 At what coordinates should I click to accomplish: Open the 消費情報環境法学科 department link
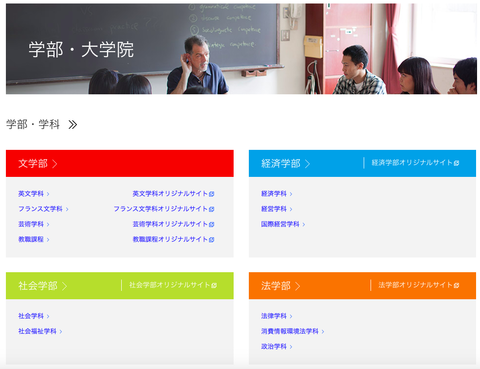pos(290,331)
